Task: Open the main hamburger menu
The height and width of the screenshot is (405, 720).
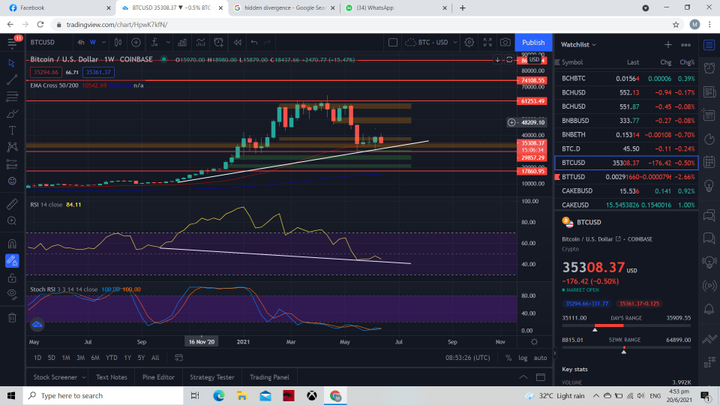Action: [x=12, y=42]
